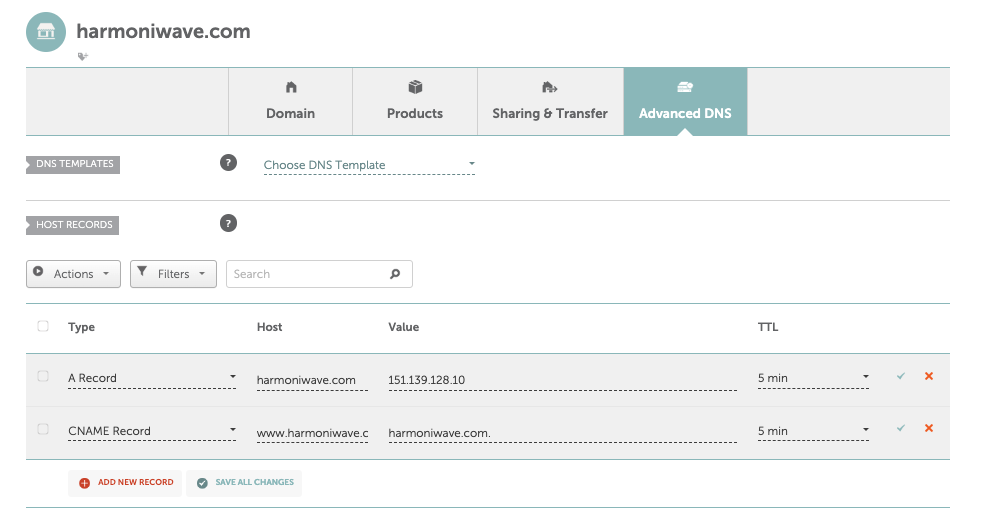Open the Filters dropdown button
The width and height of the screenshot is (1001, 510).
tap(174, 274)
